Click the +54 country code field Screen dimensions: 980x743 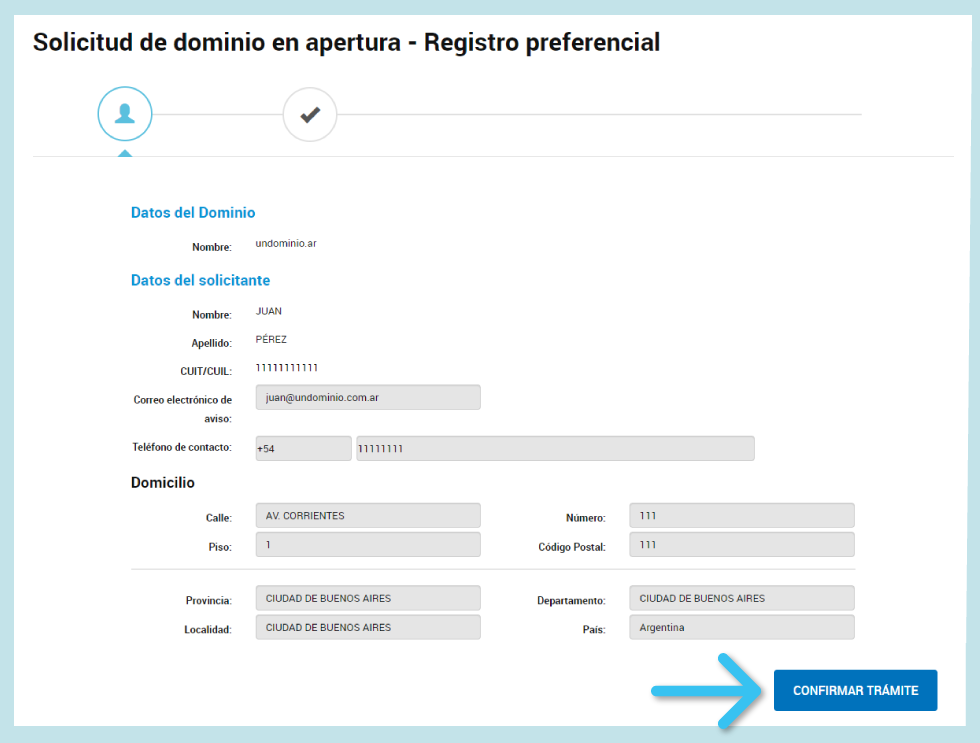click(303, 449)
